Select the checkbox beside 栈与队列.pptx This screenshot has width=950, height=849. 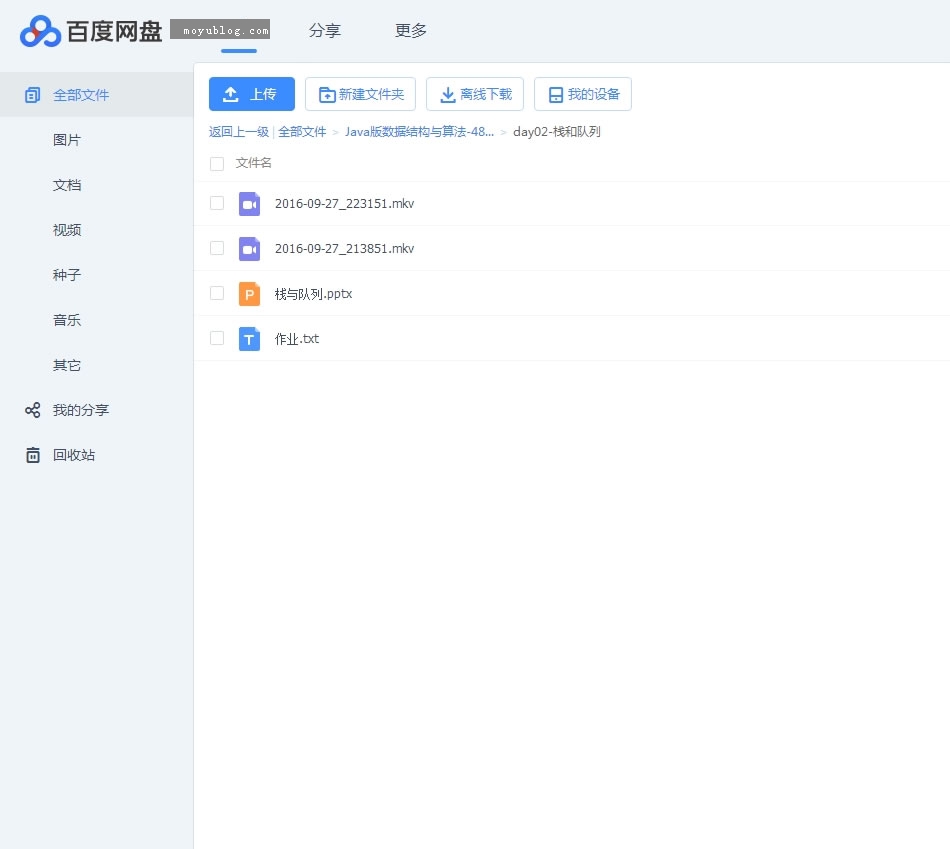coord(217,293)
